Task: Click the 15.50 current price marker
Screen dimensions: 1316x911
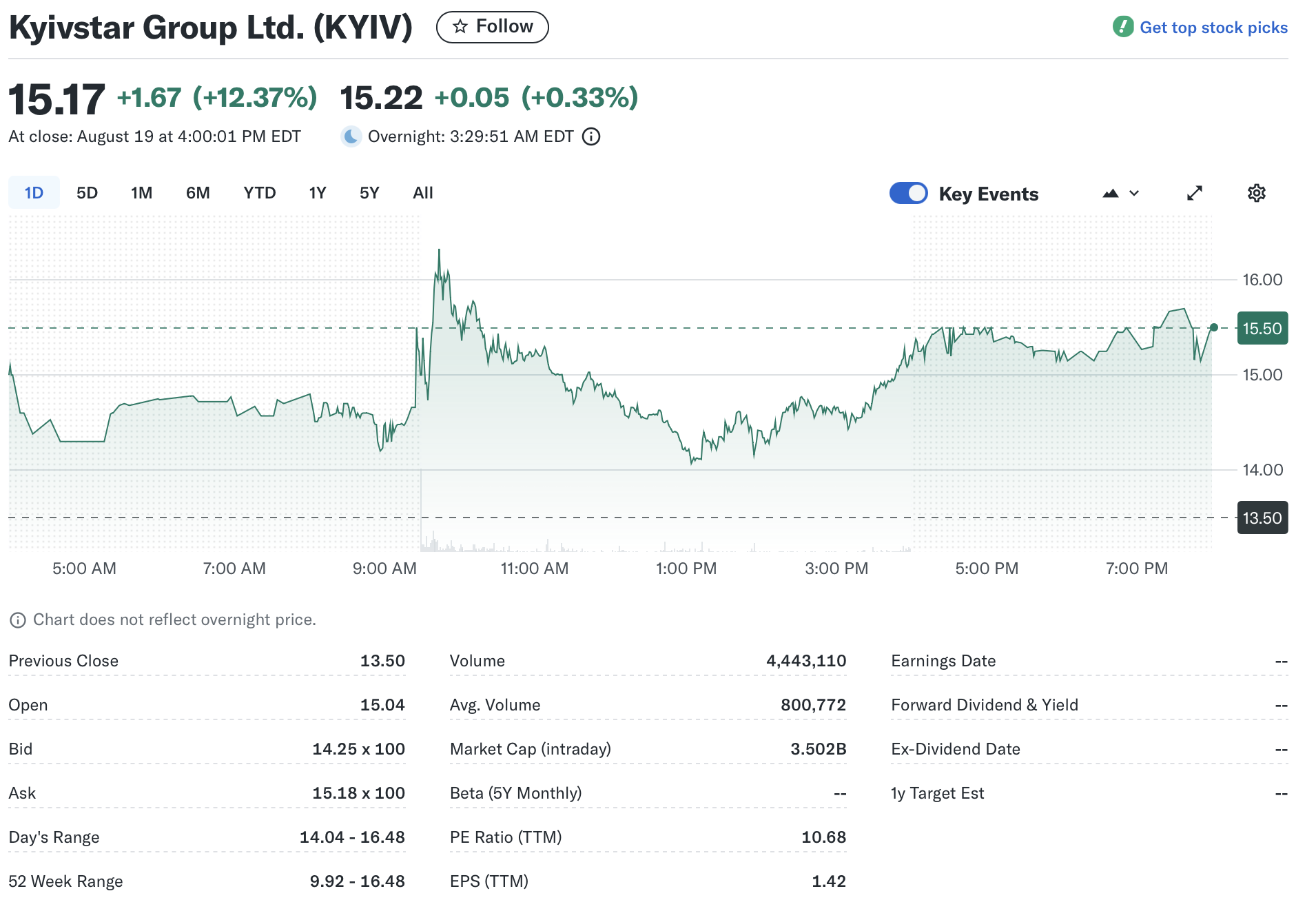Action: click(x=1262, y=329)
